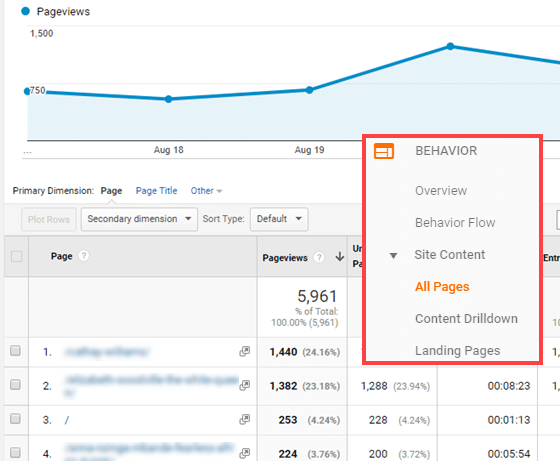Open homepage row 3 external link icon
Screen dimensions: 560x461
(x=245, y=419)
